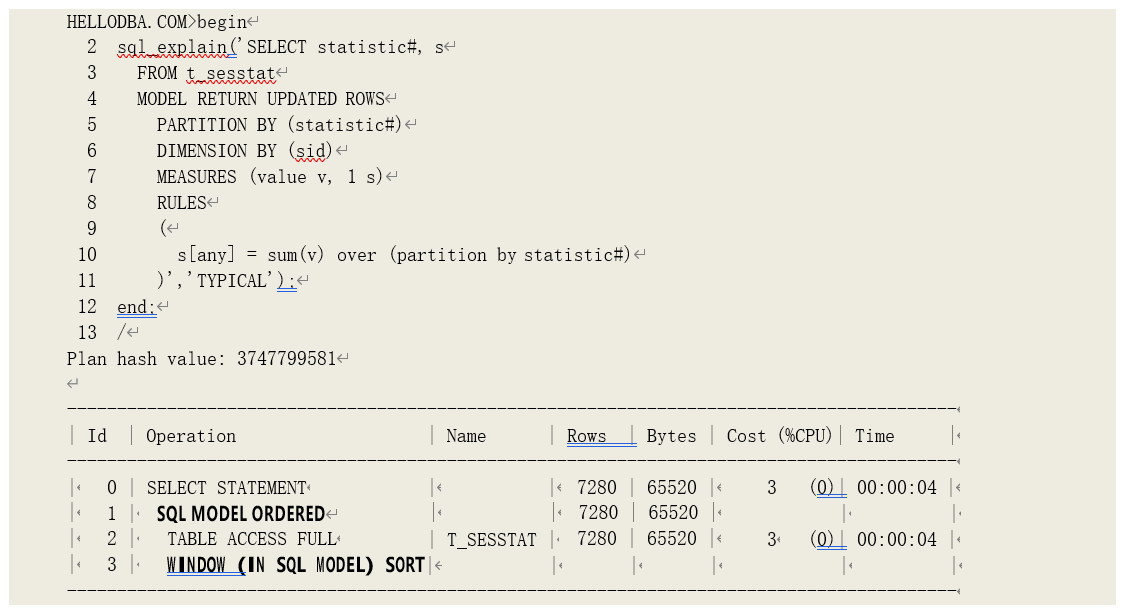Click the SELECT STATEMENT operation row
The image size is (1127, 613).
pos(226,488)
